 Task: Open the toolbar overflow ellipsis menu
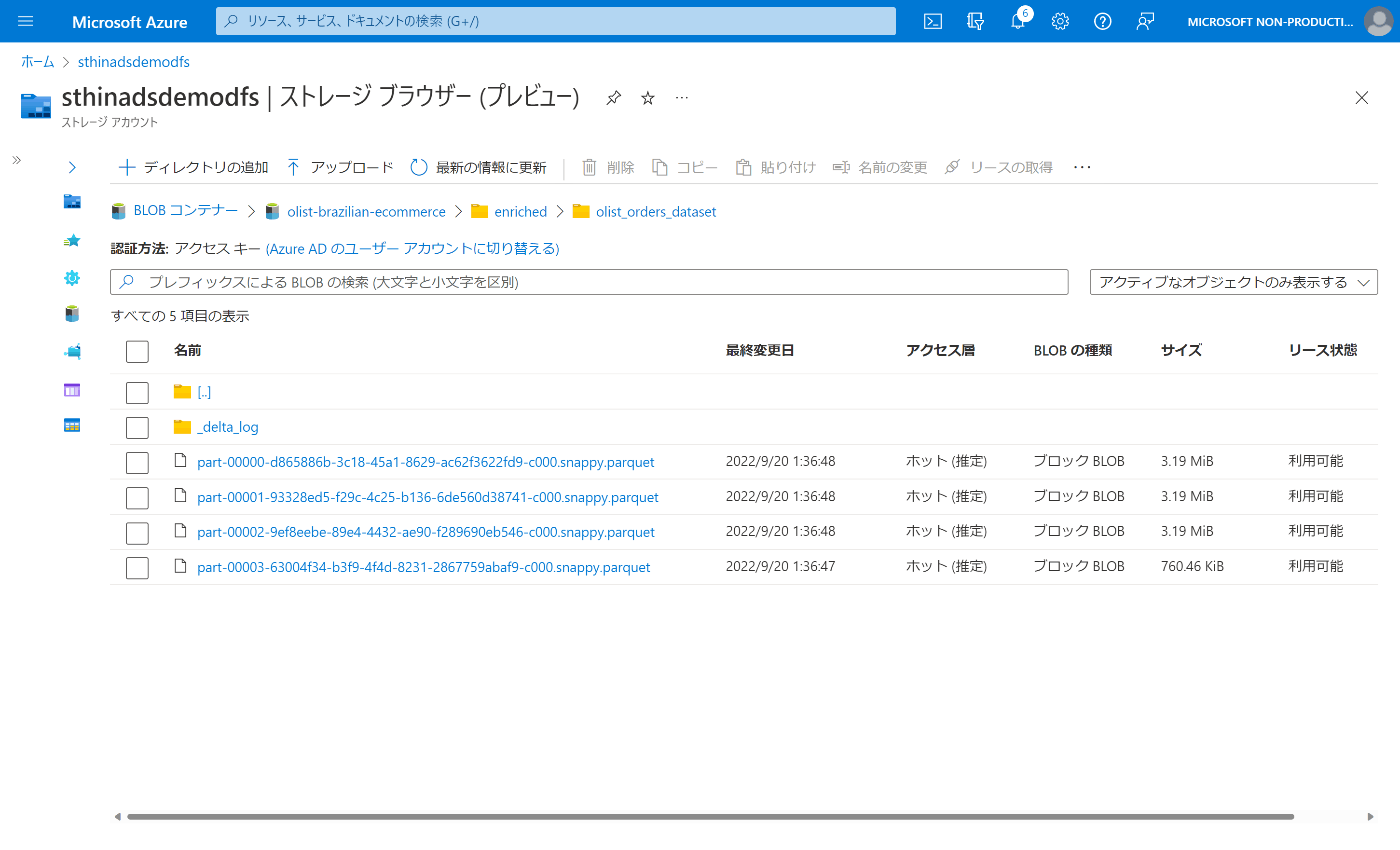[x=1082, y=167]
